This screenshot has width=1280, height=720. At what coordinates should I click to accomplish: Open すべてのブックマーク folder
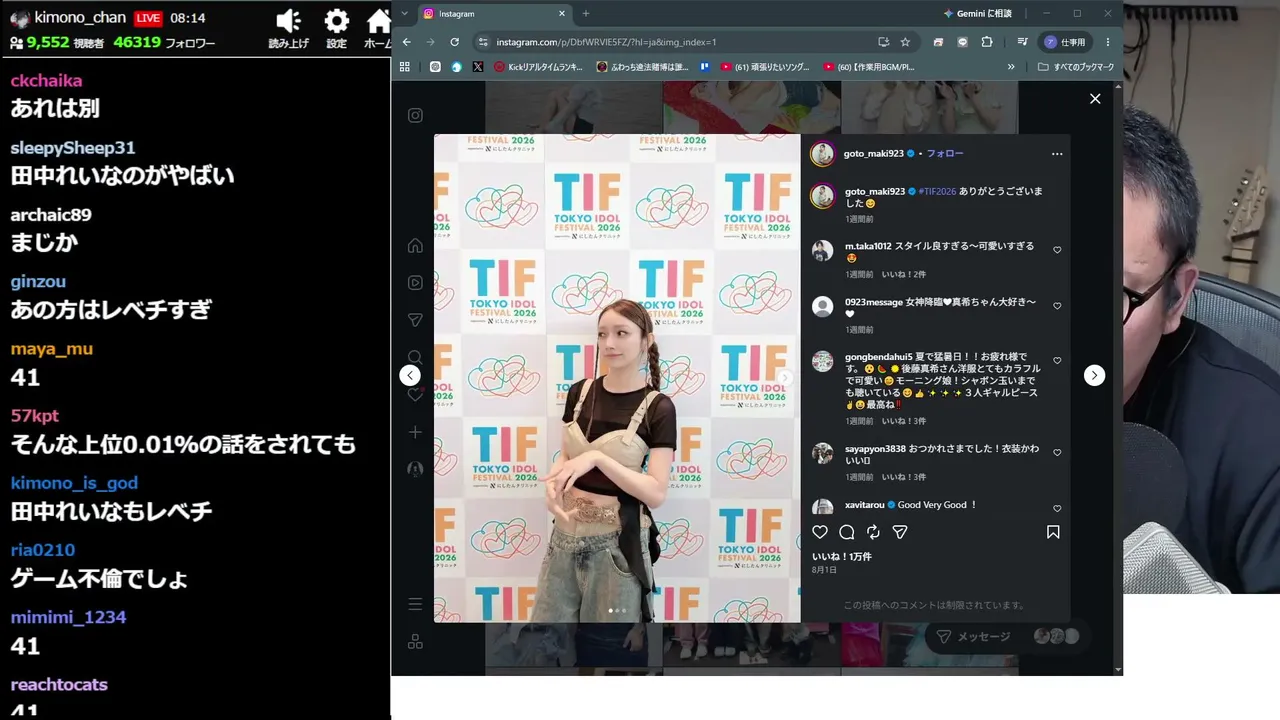click(1076, 67)
